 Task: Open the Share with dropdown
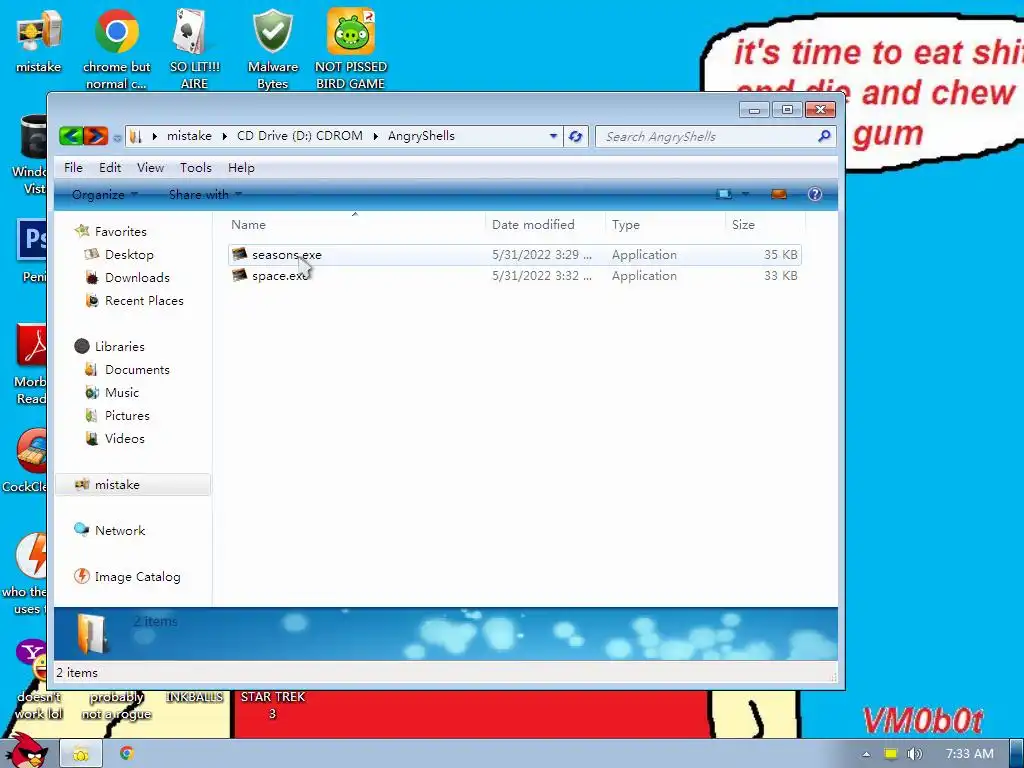[205, 195]
